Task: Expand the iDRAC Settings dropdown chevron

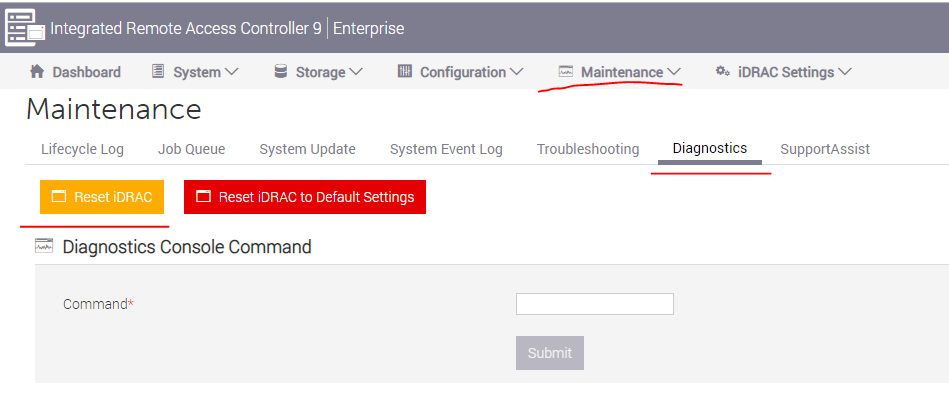Action: coord(845,71)
